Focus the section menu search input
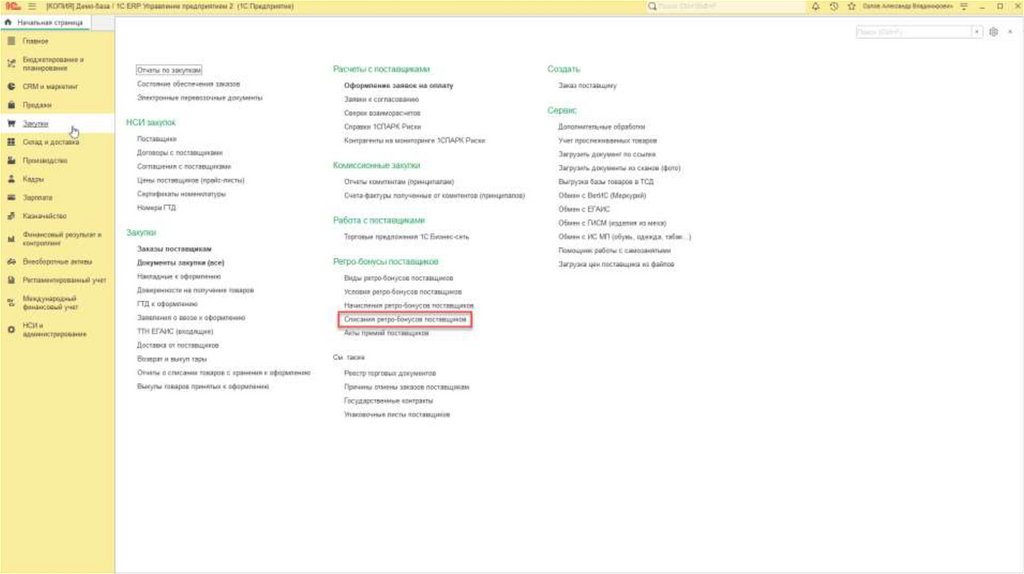Screen dimensions: 1024x574 click(914, 32)
